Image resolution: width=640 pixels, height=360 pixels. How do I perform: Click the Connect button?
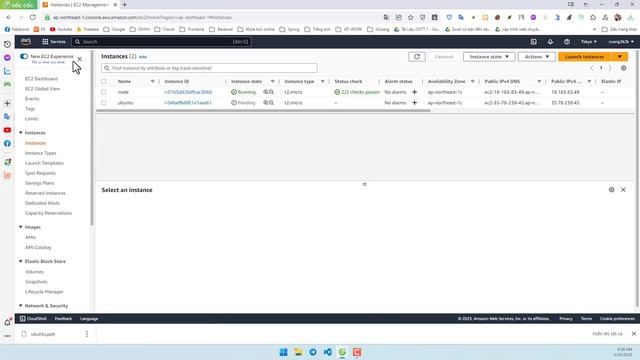coord(444,57)
